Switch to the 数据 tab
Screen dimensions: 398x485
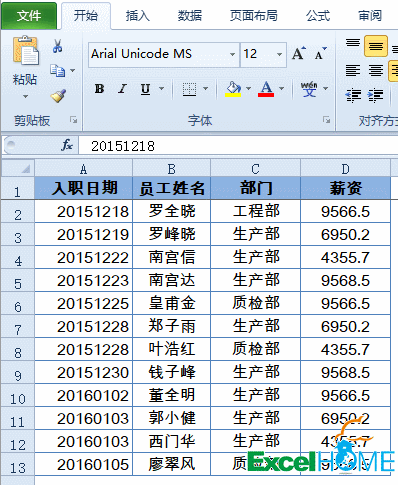[x=190, y=16]
